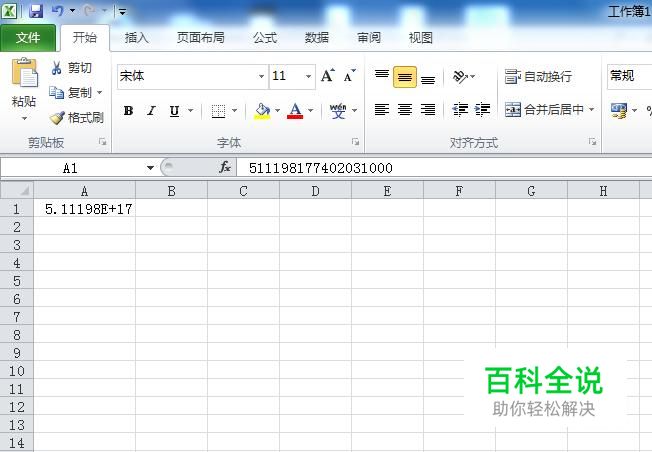Click the Save icon in quick access toolbar

36,11
